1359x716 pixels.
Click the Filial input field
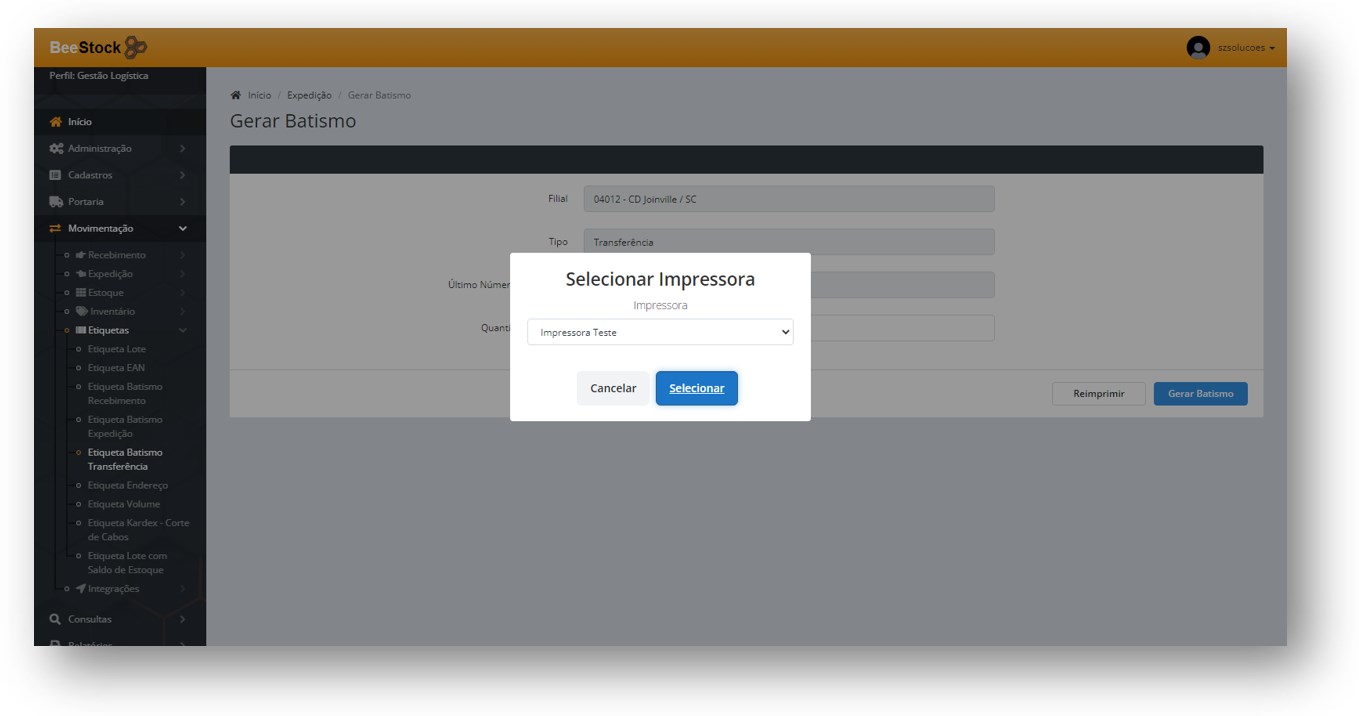pos(788,199)
